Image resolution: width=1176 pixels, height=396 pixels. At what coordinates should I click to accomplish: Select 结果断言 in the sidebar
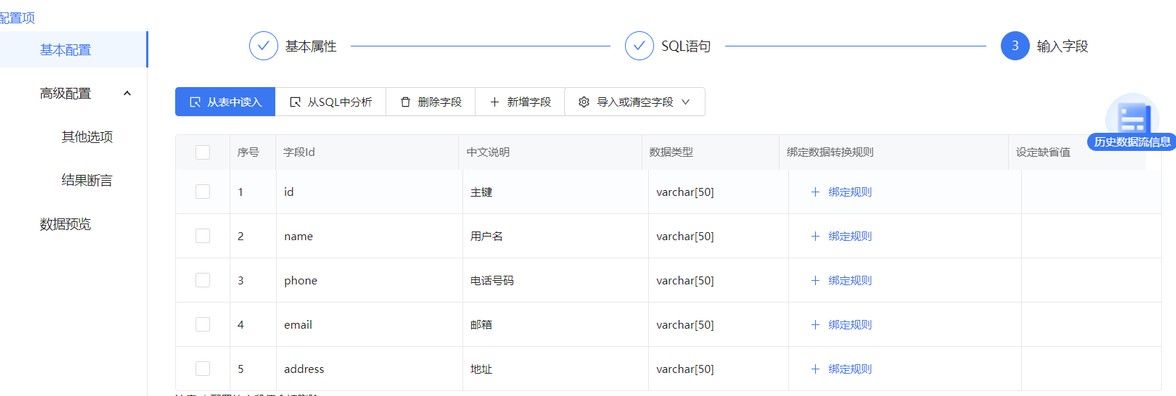point(87,180)
